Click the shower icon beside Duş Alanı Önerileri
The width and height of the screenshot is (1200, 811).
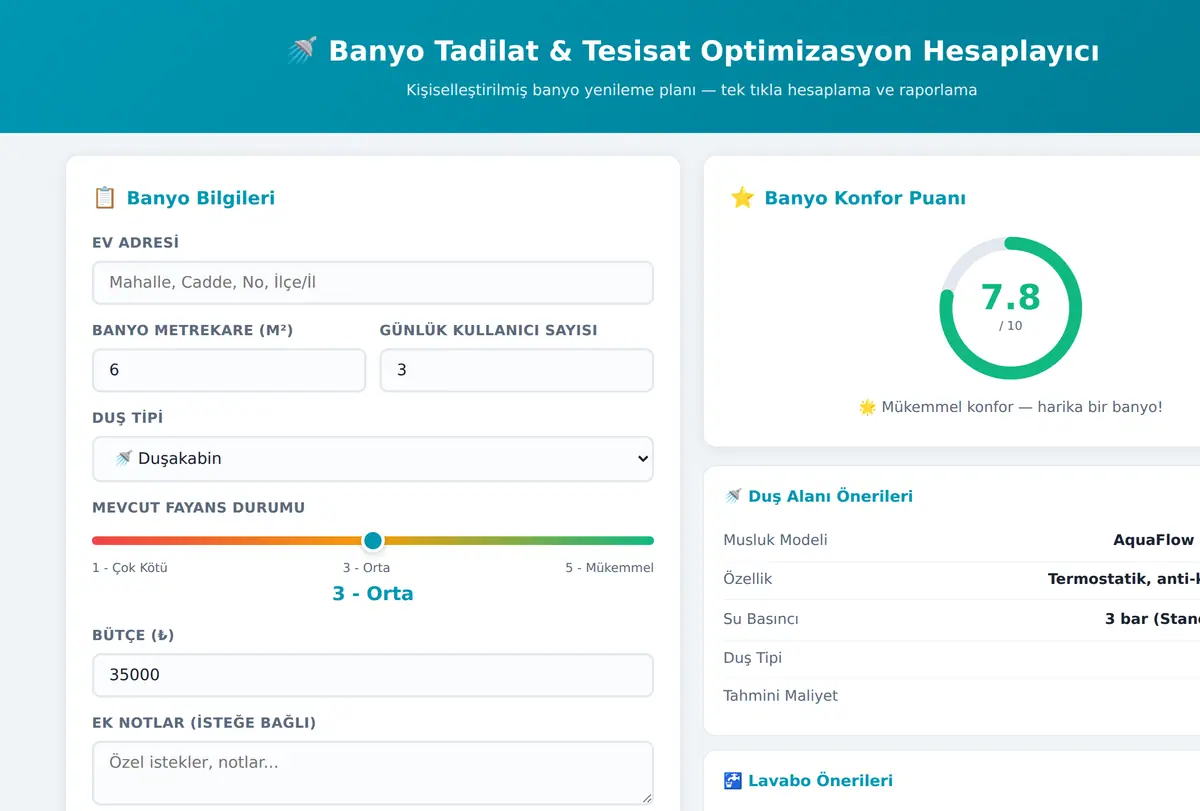tap(732, 496)
